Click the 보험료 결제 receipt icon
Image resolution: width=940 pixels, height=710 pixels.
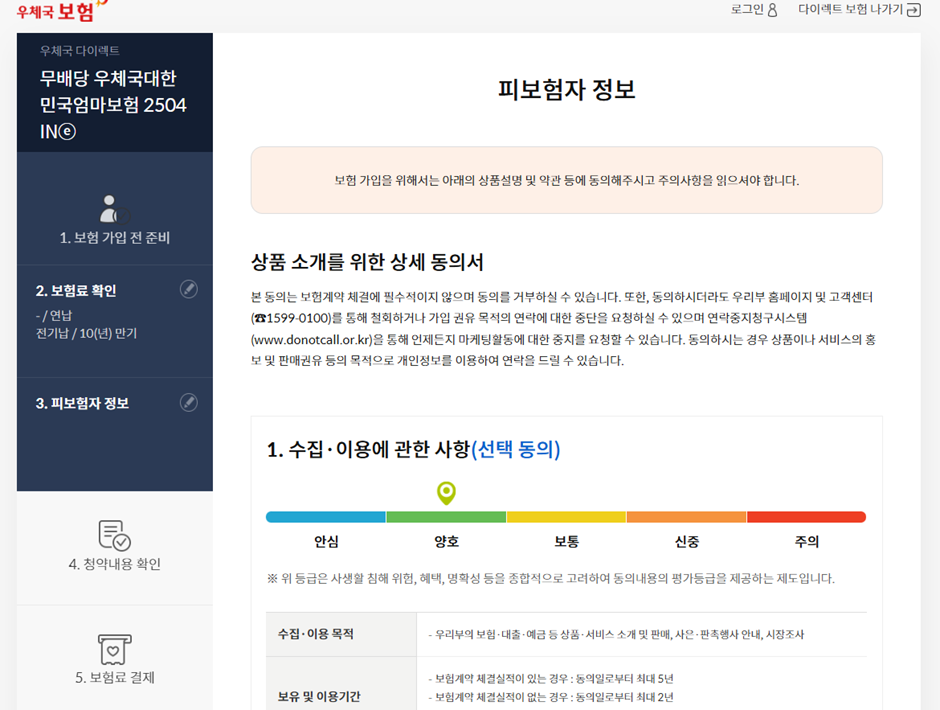click(115, 649)
